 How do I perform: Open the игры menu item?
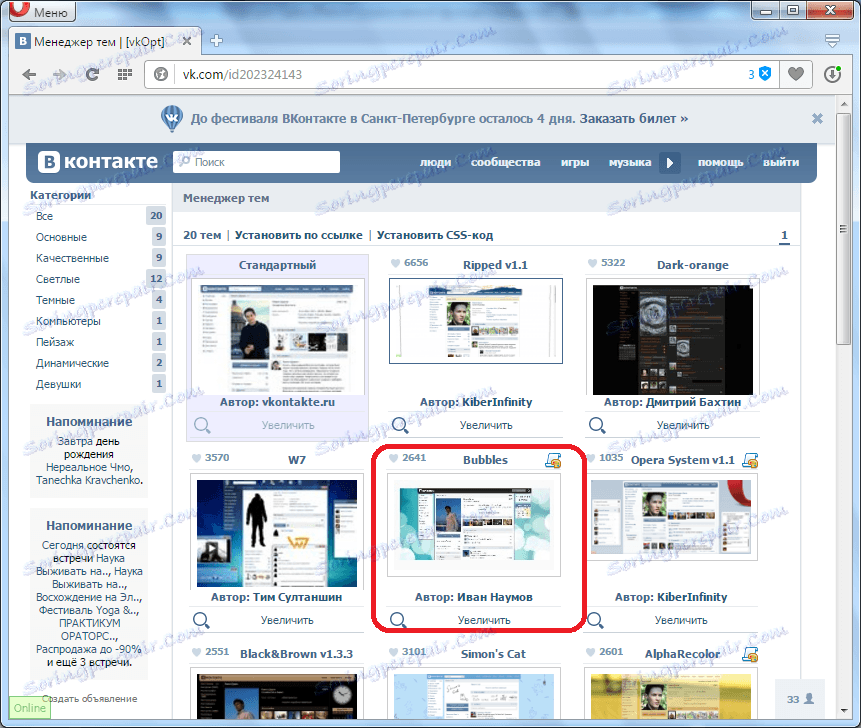point(575,163)
